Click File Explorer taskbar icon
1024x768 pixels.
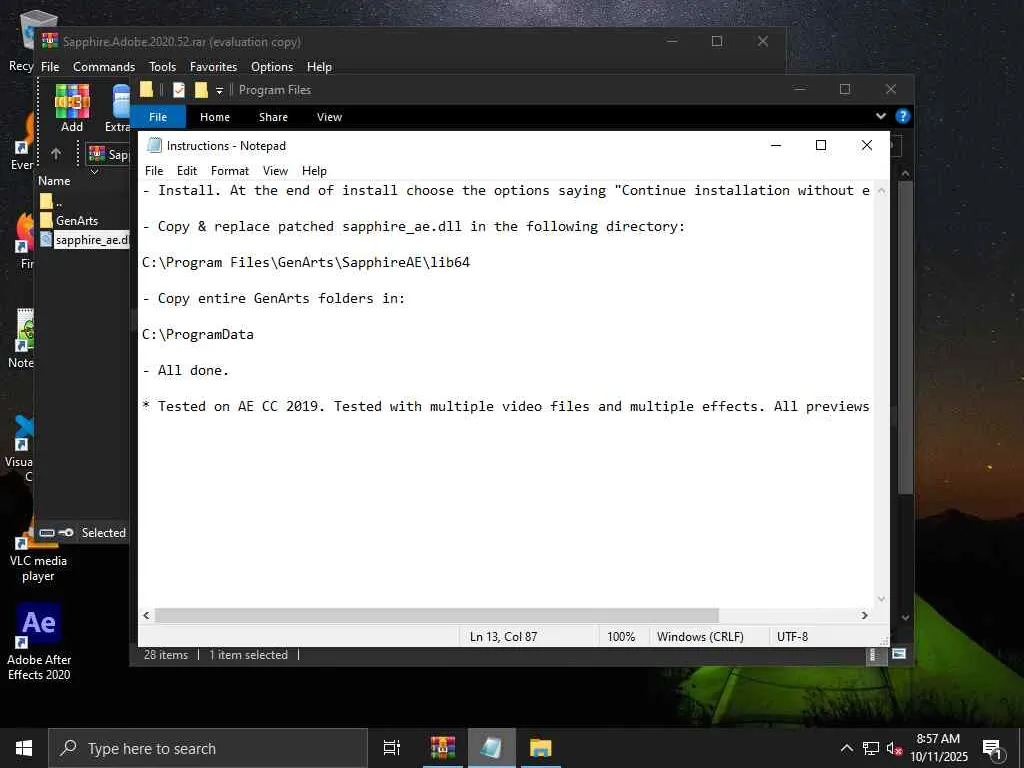(x=541, y=748)
